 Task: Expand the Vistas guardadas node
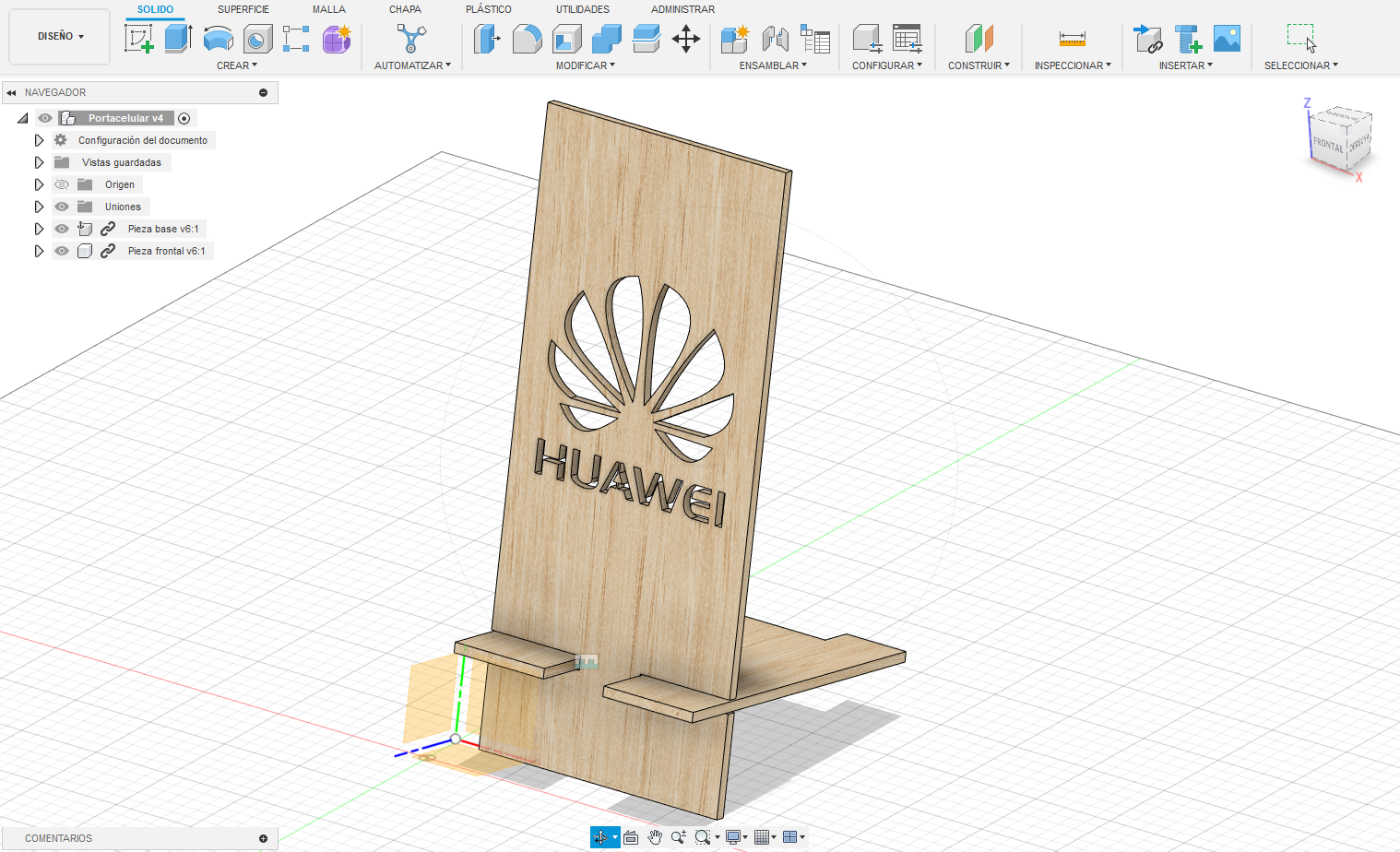[39, 162]
